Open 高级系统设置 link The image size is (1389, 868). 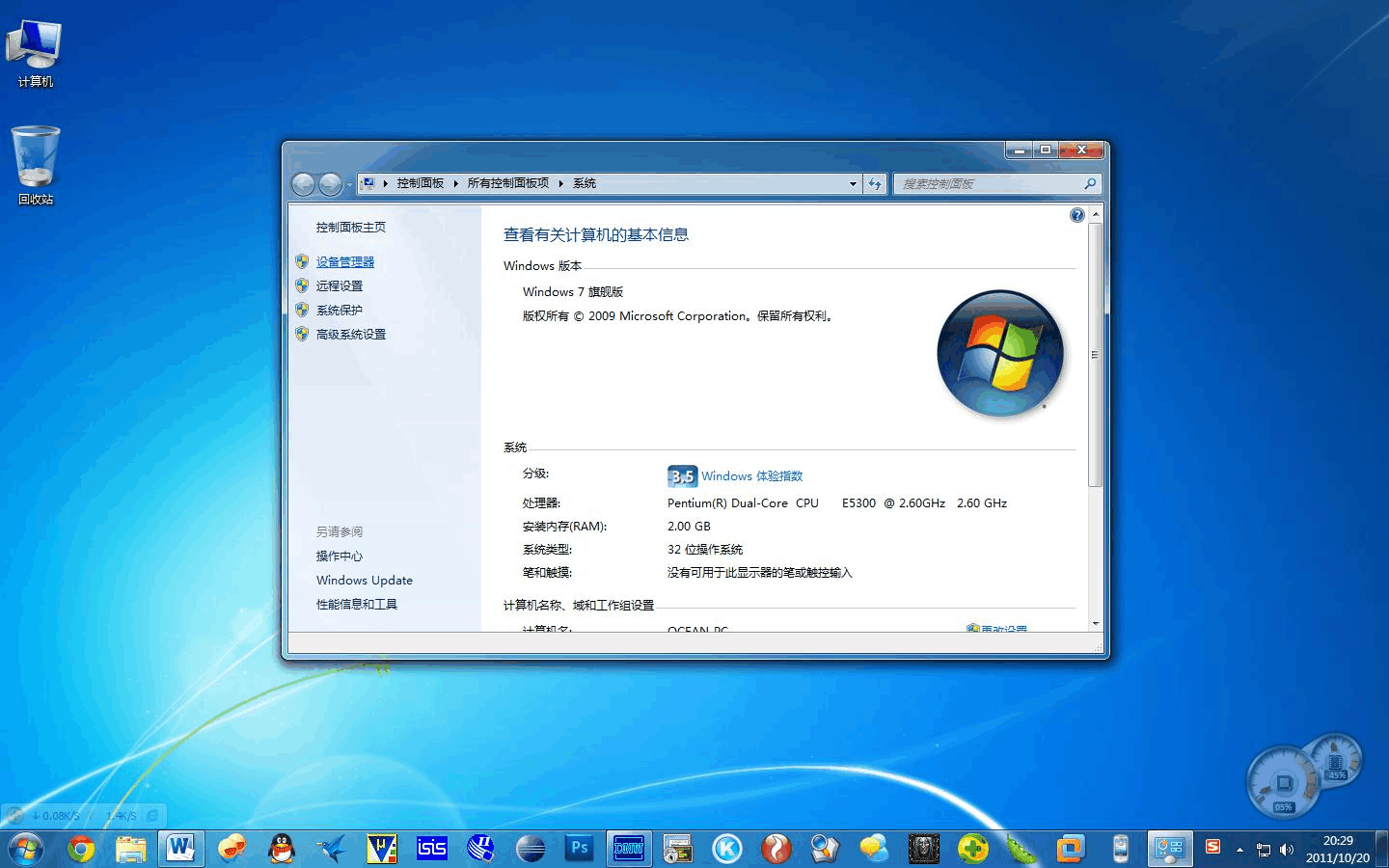pyautogui.click(x=351, y=334)
